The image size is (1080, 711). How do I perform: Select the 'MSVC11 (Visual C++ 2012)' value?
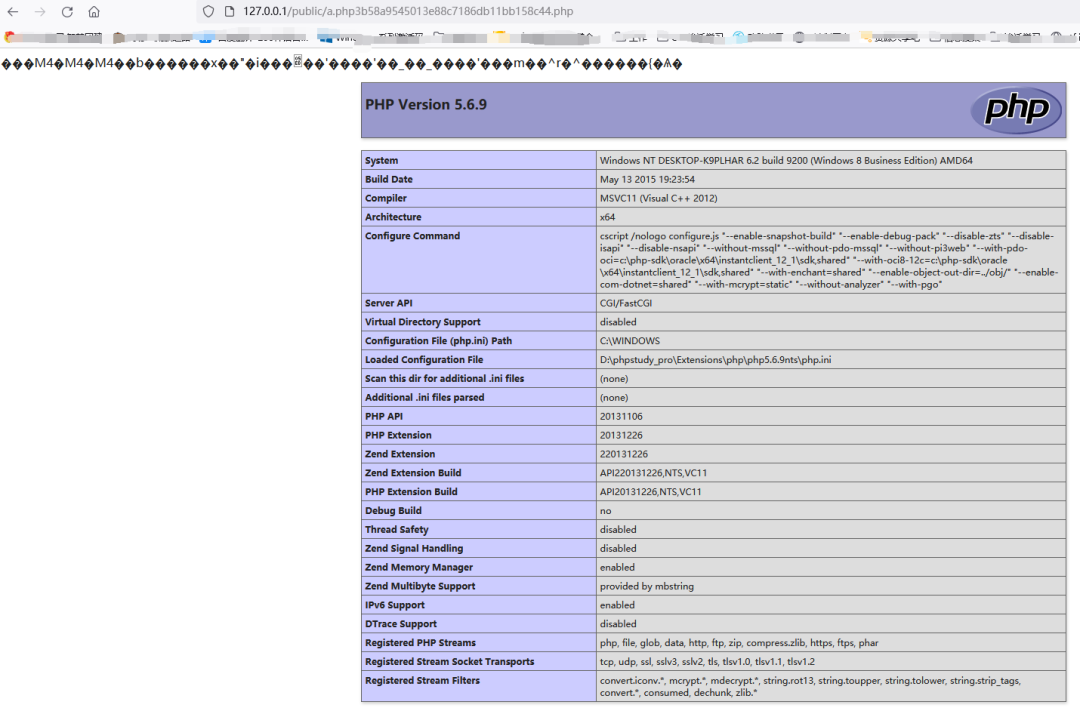(658, 198)
